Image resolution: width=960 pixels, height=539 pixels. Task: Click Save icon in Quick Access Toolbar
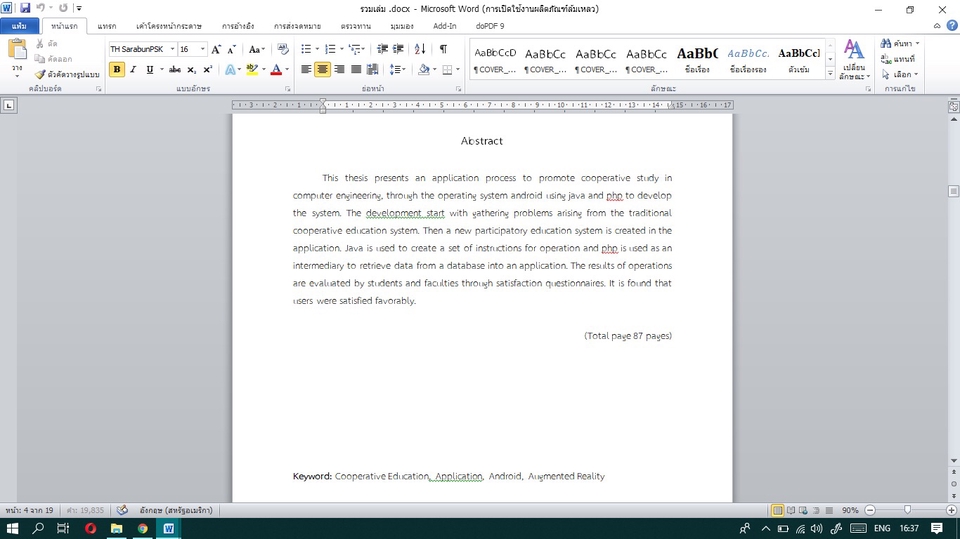(25, 8)
